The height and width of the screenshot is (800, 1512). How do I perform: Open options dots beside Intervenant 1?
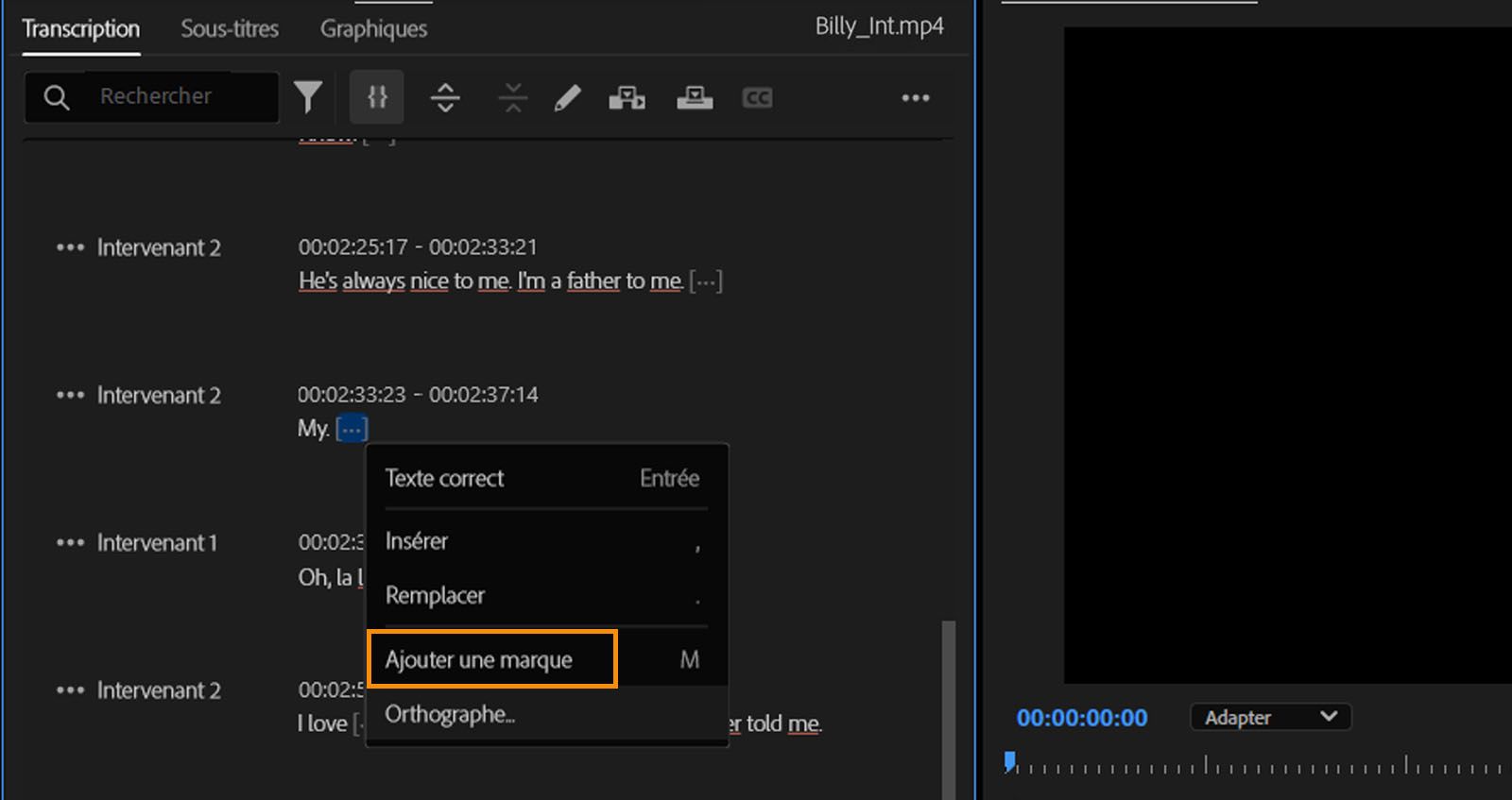coord(70,543)
